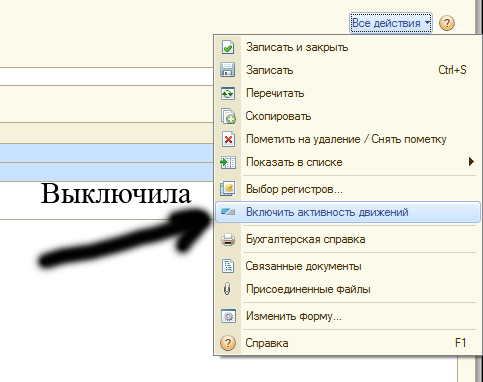Open Связанные документы
The image size is (483, 382).
pos(347,266)
